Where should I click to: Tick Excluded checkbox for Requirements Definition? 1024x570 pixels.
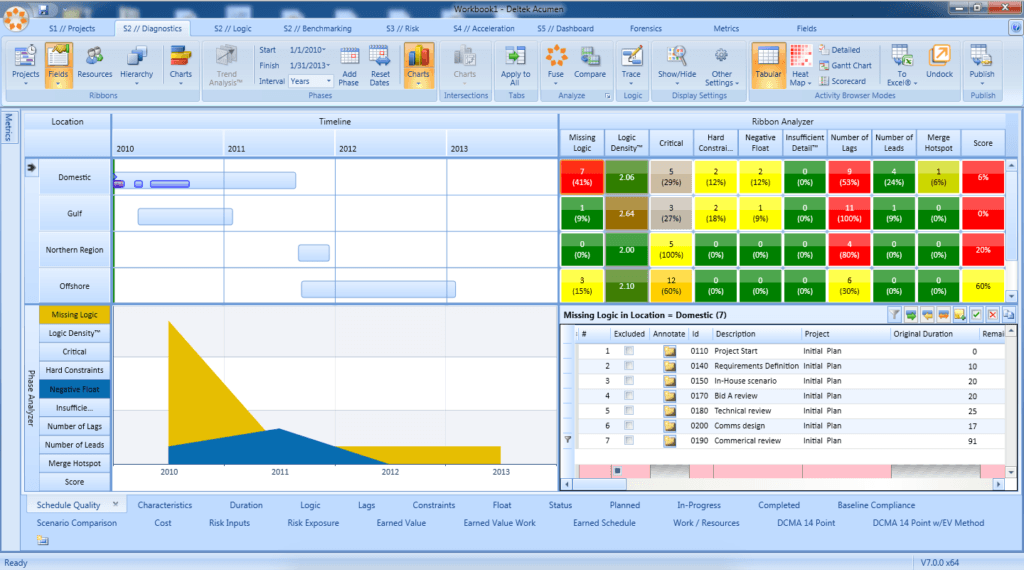629,366
